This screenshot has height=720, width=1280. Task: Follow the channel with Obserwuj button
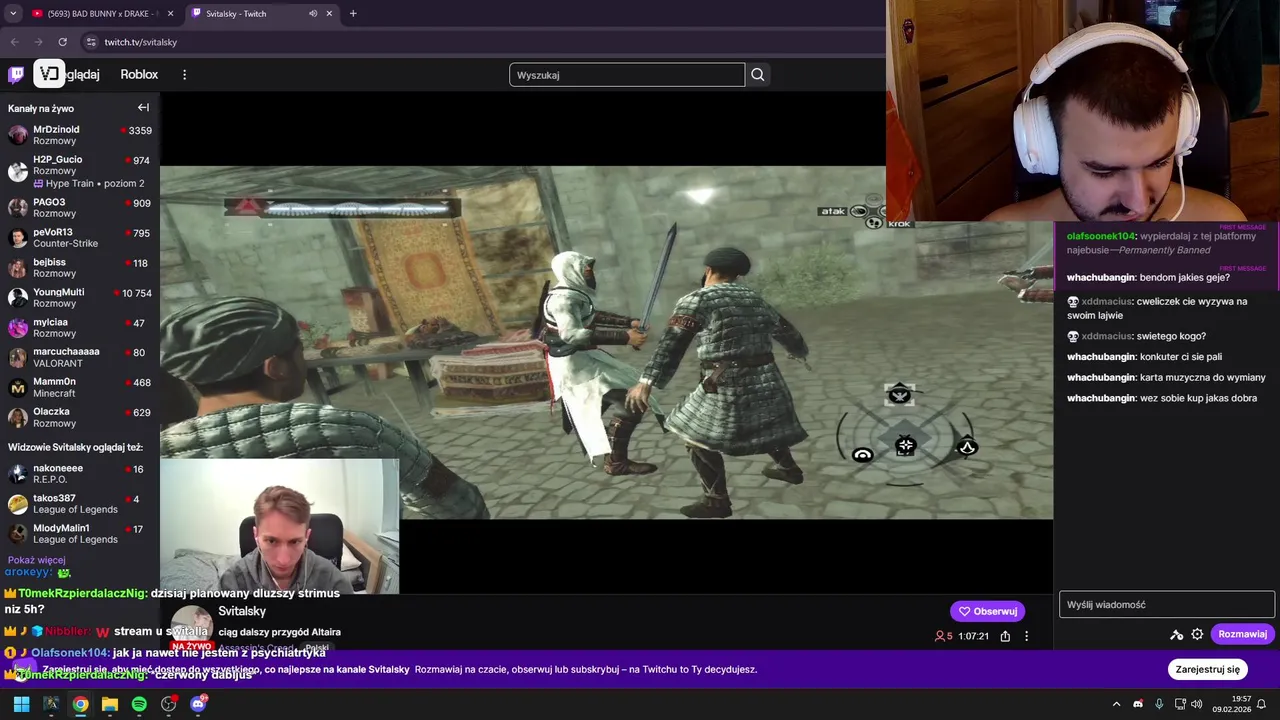[x=987, y=611]
